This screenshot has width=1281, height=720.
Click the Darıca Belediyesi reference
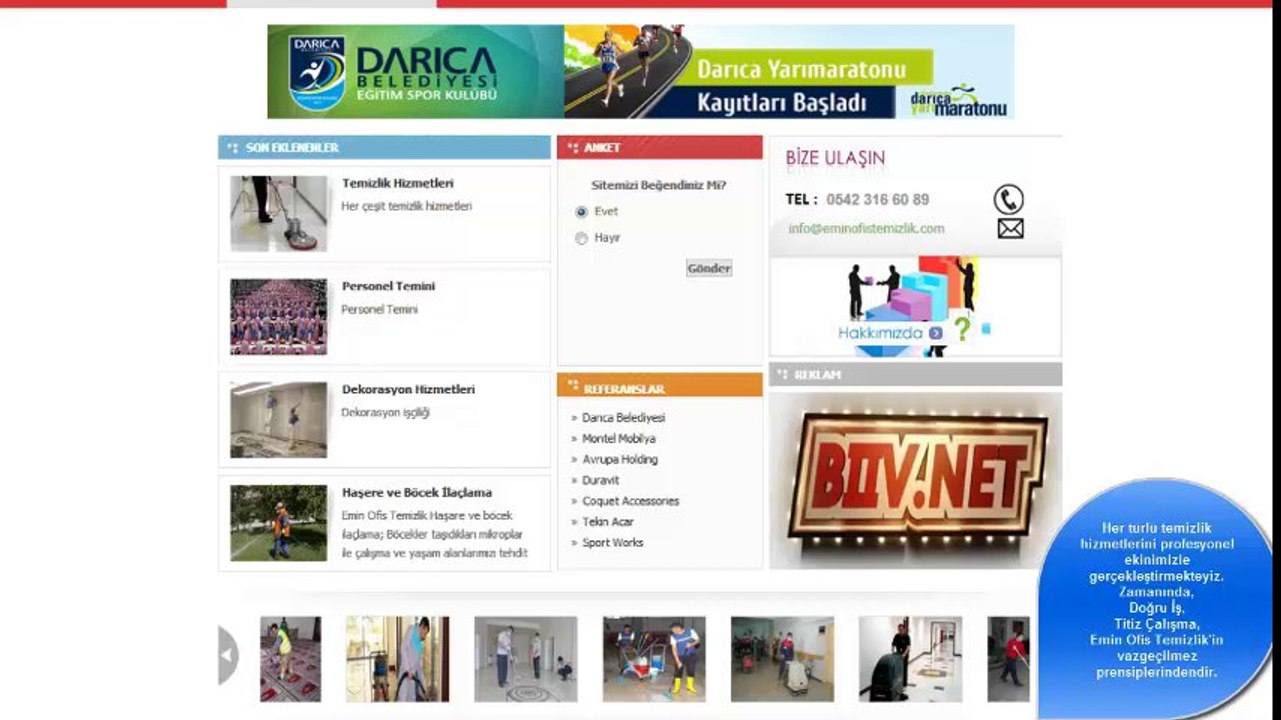[623, 418]
